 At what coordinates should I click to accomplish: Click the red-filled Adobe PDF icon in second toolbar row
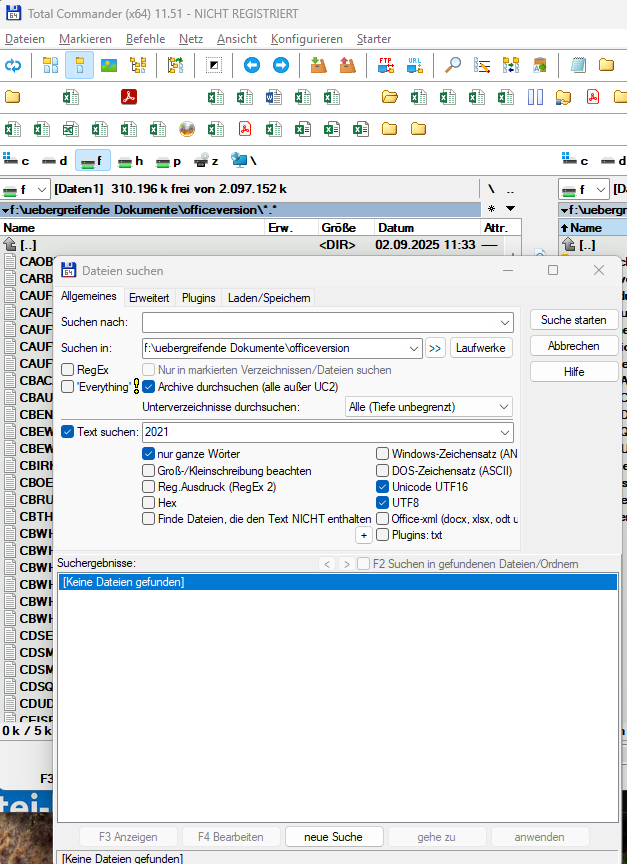tap(129, 97)
